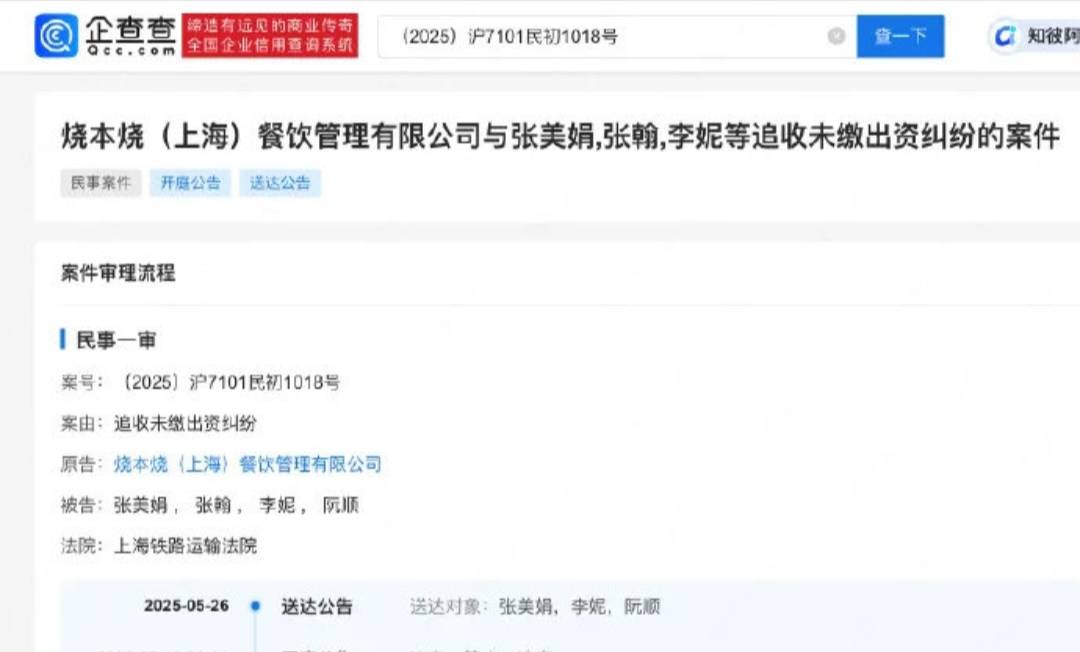Screen dimensions: 1080x652
Task: Click the Qichacha blue logo icon
Action: coord(56,36)
